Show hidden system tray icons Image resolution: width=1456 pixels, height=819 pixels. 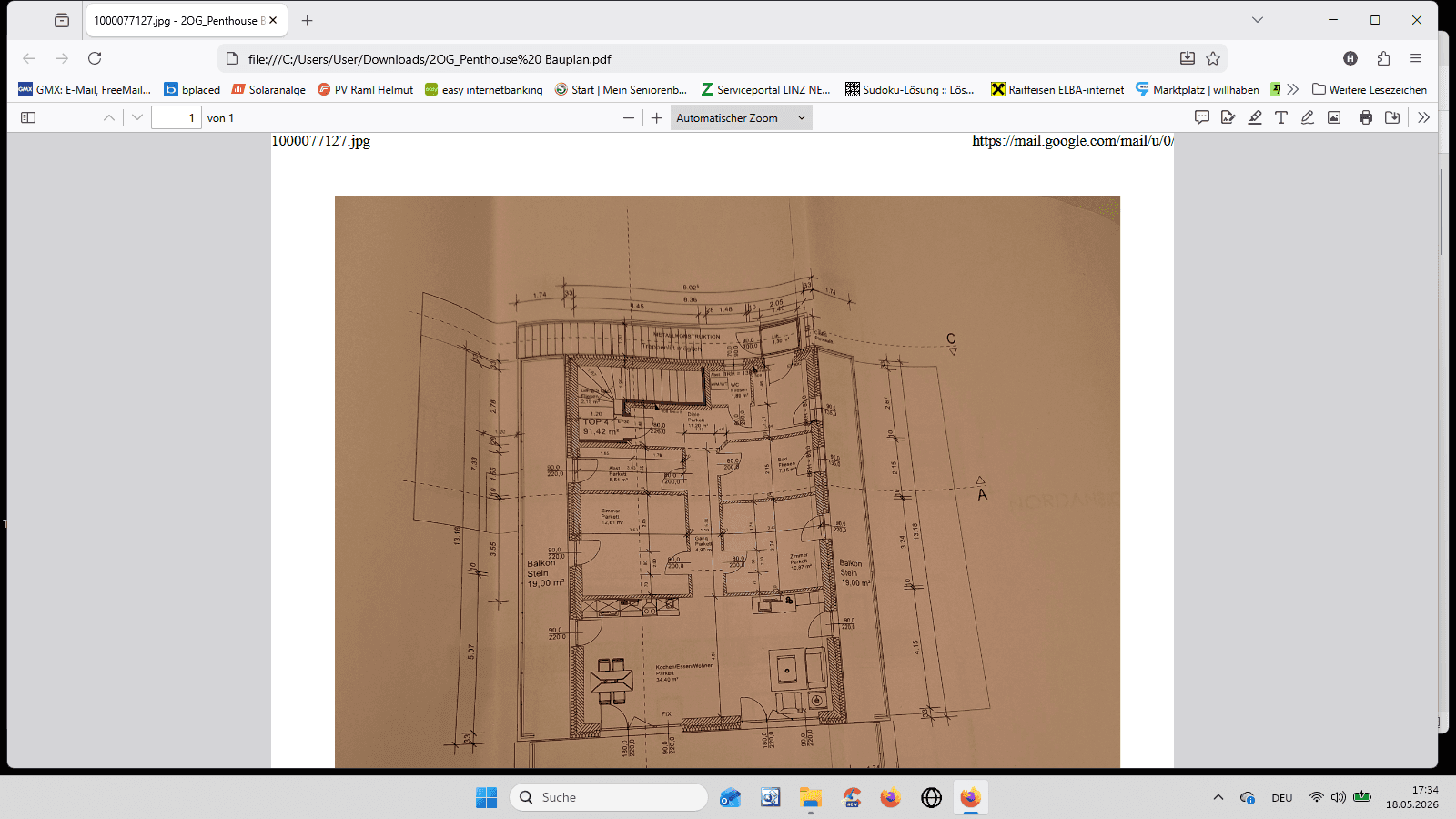1218,797
